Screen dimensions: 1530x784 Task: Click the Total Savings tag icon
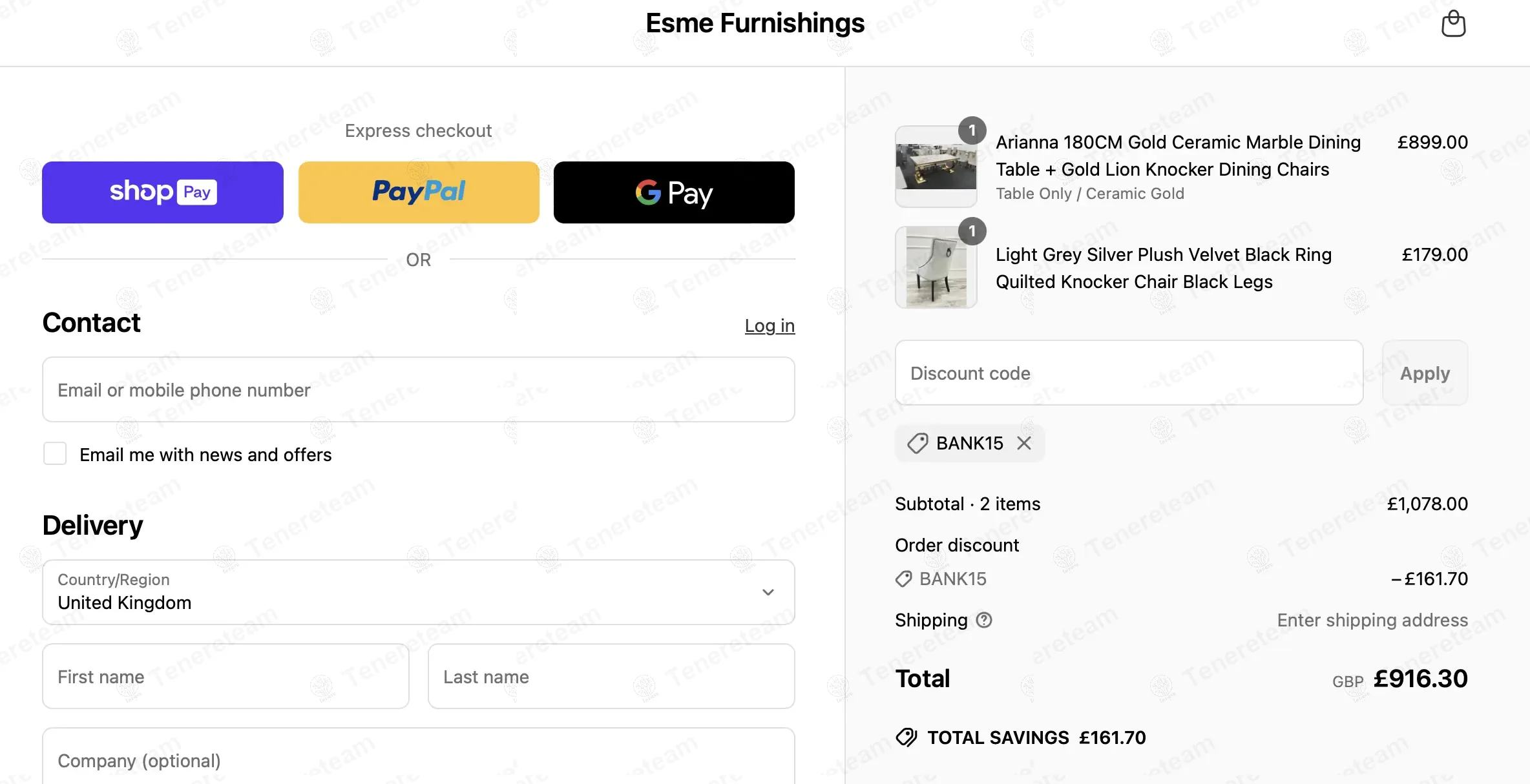[906, 737]
